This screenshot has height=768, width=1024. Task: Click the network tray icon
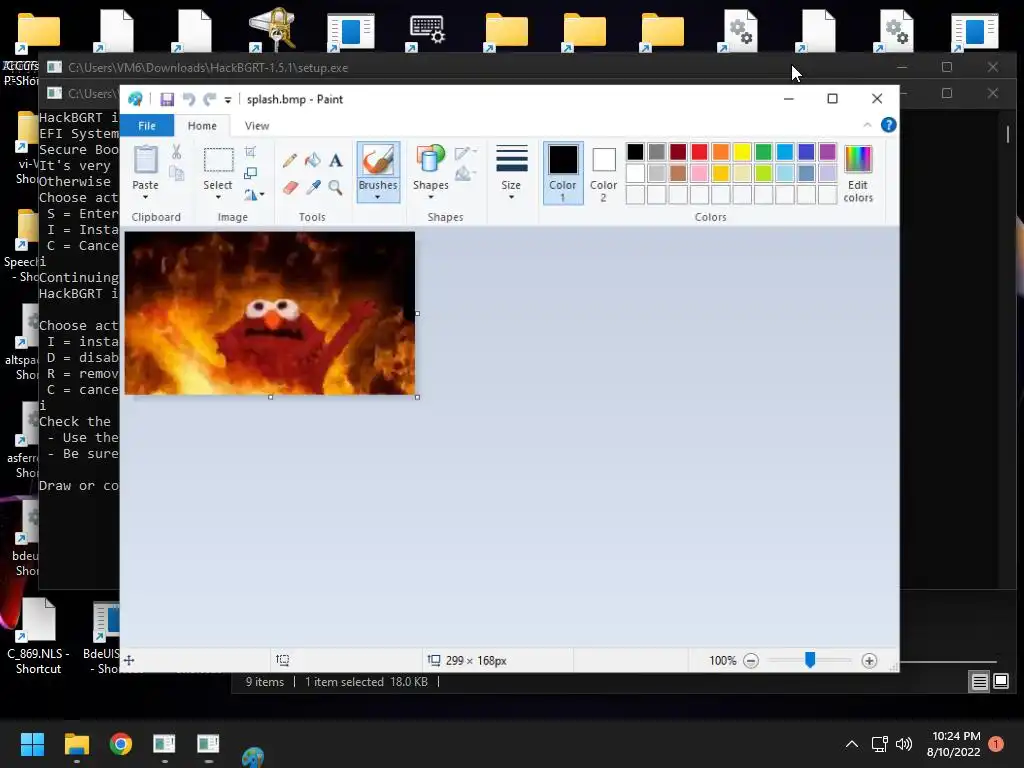coord(879,744)
